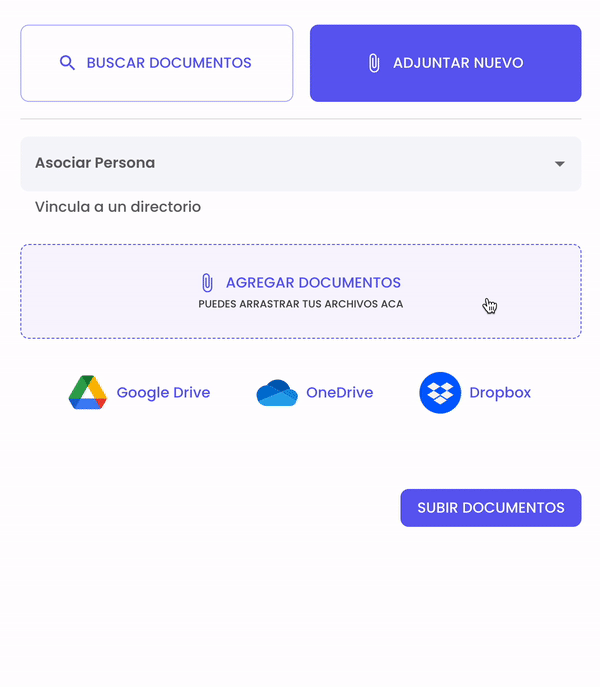Click the 'Puedes arrastrar tus archivos aca' text
The height and width of the screenshot is (687, 600).
(x=300, y=304)
